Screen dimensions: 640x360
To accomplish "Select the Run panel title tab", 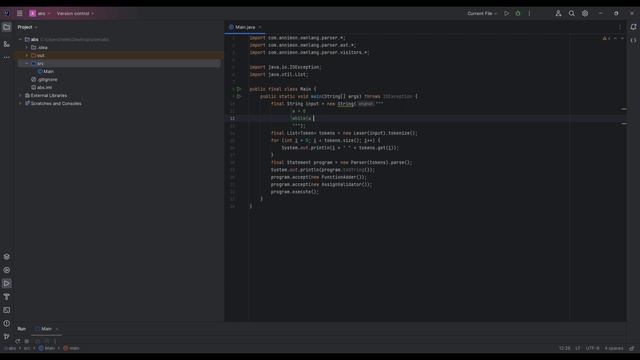I will [22, 329].
